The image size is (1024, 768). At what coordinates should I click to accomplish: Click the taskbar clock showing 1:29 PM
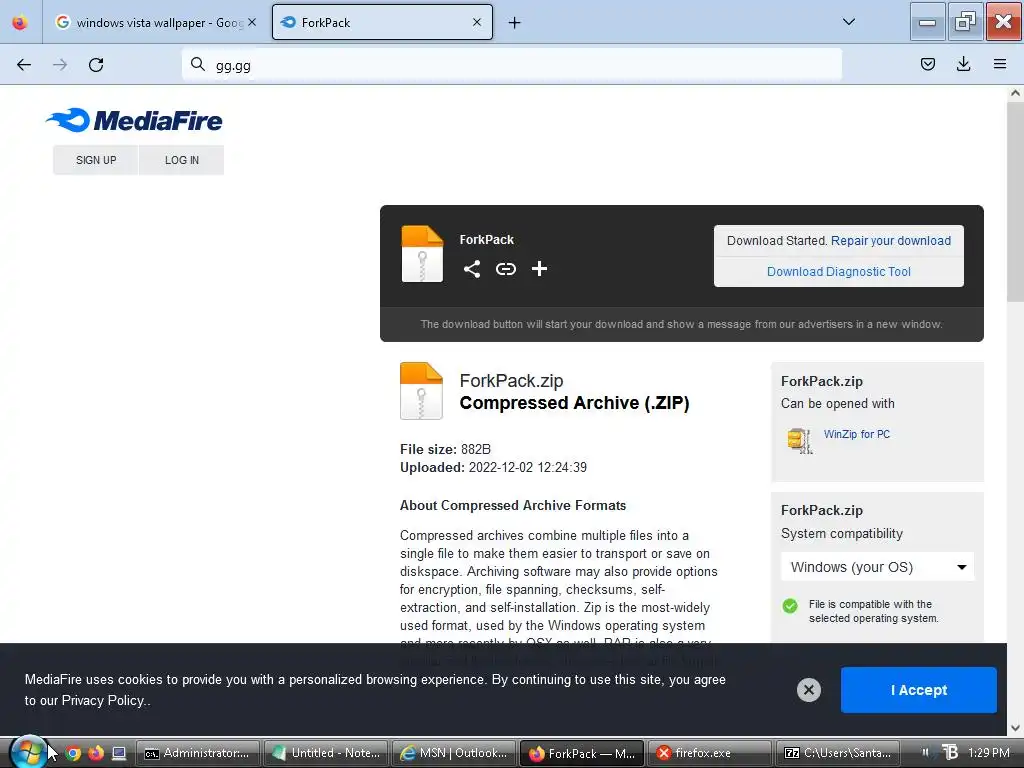[989, 753]
